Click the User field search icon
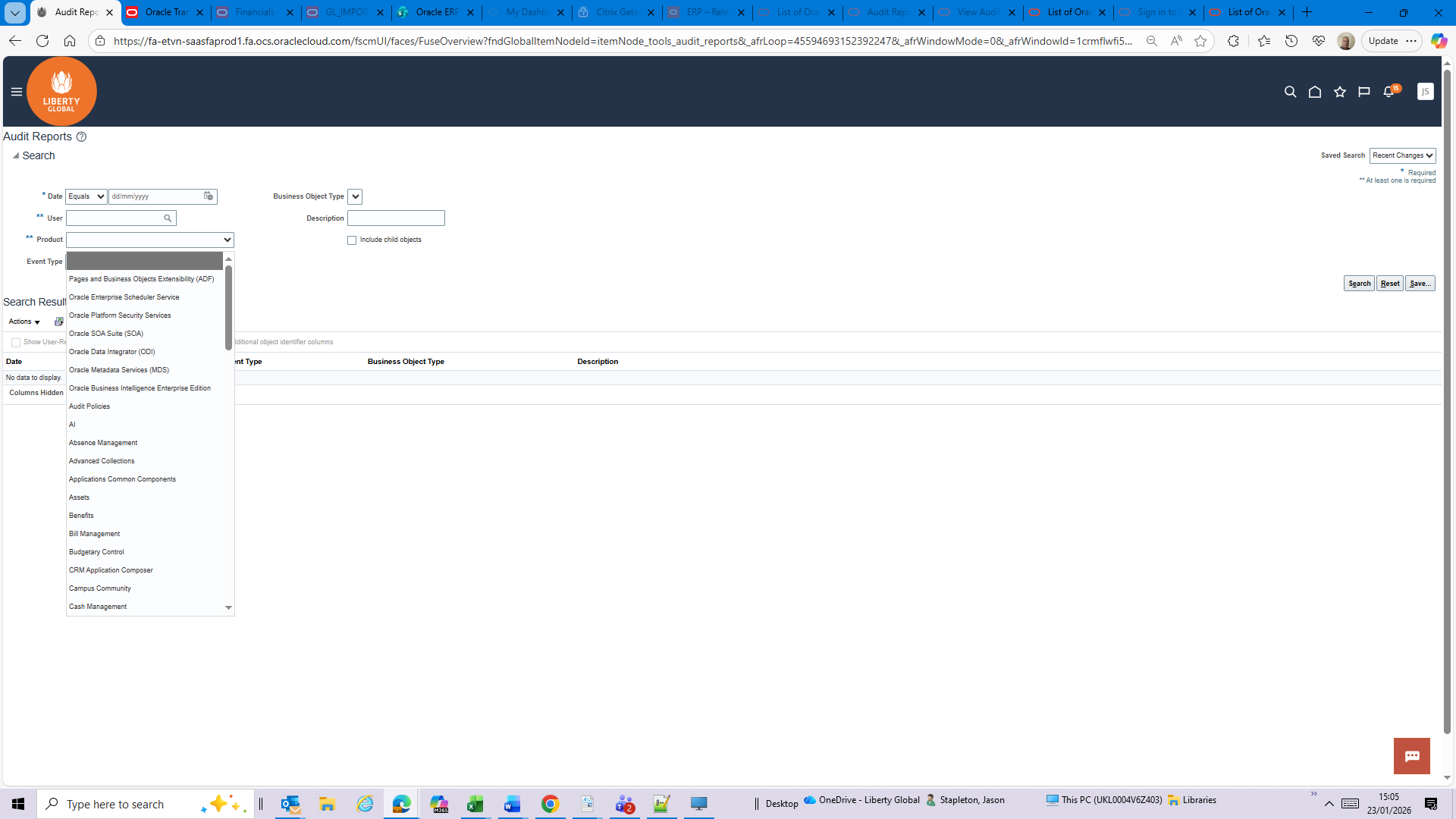 [168, 218]
